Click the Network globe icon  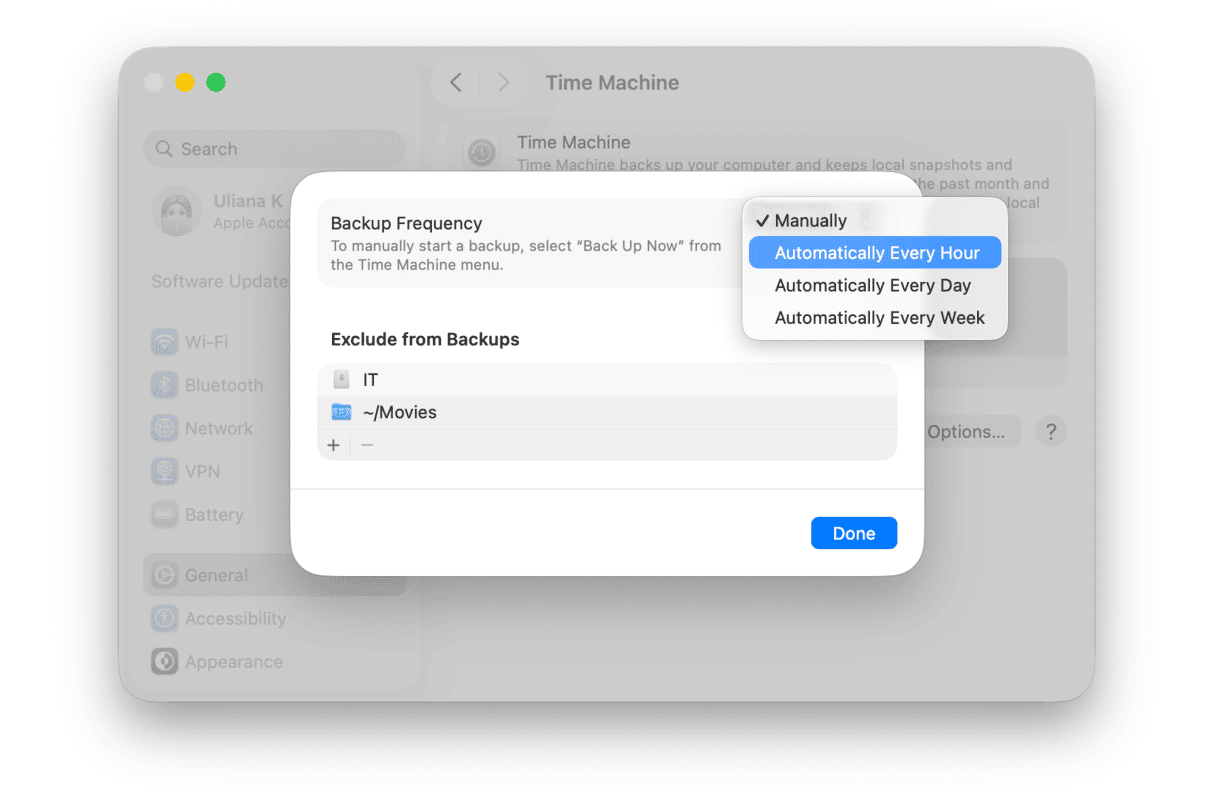[164, 428]
